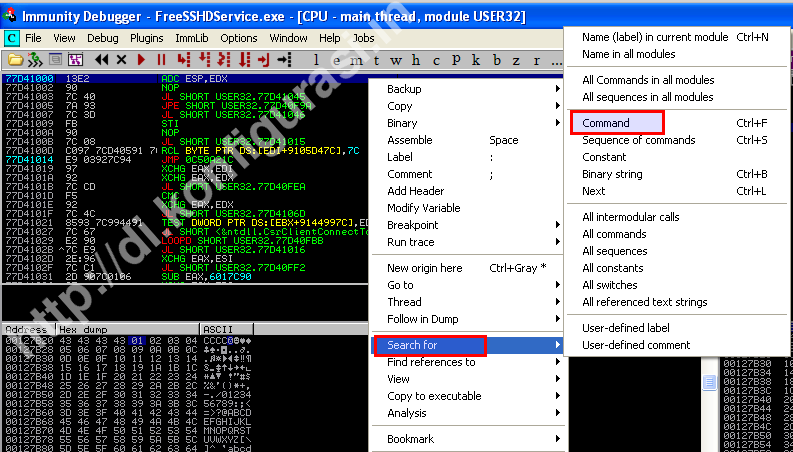
Task: Select Sequence of commands entry
Action: (675, 140)
